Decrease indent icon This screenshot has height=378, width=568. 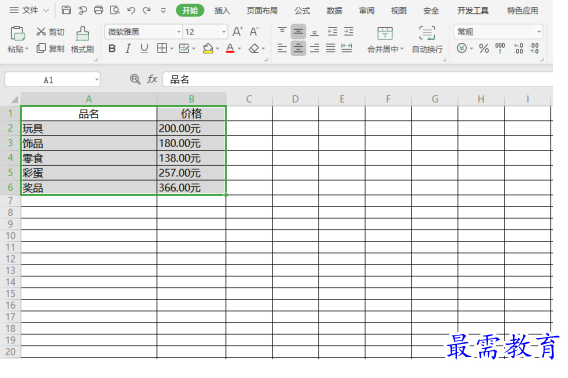332,32
